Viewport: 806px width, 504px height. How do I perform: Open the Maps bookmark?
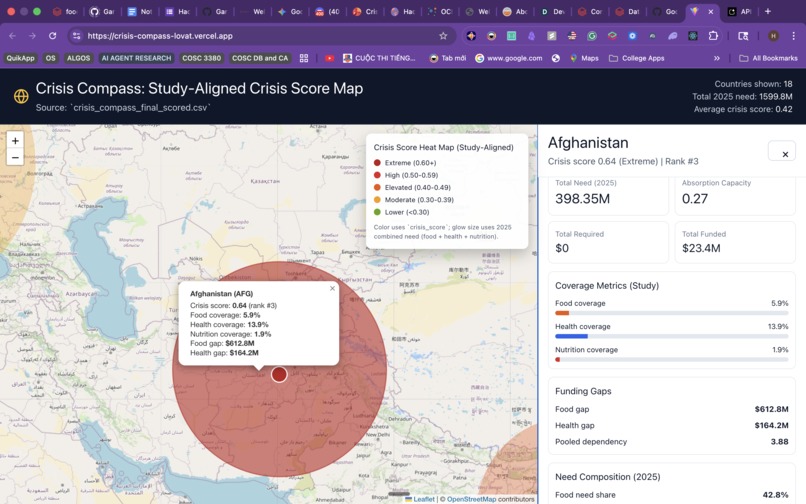tap(584, 58)
